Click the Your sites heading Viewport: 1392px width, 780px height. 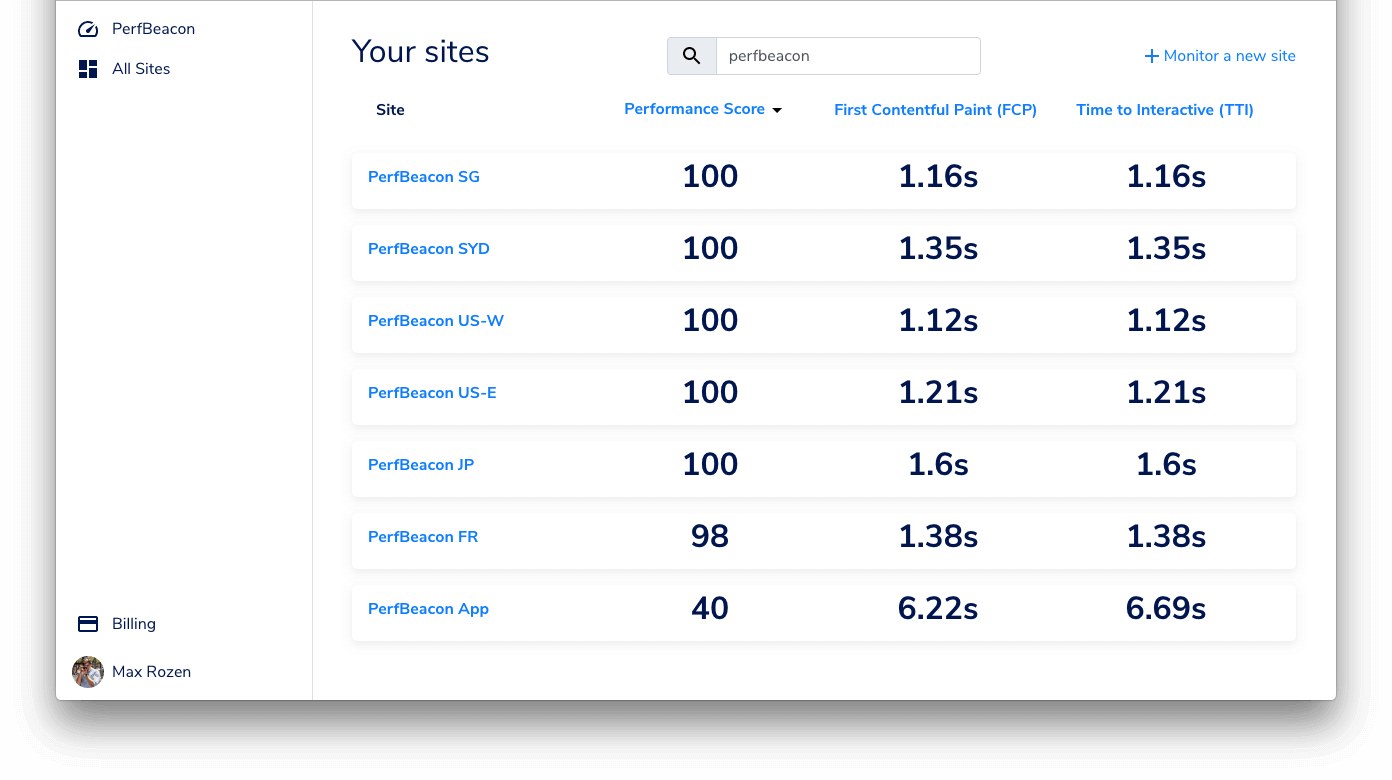[x=420, y=52]
